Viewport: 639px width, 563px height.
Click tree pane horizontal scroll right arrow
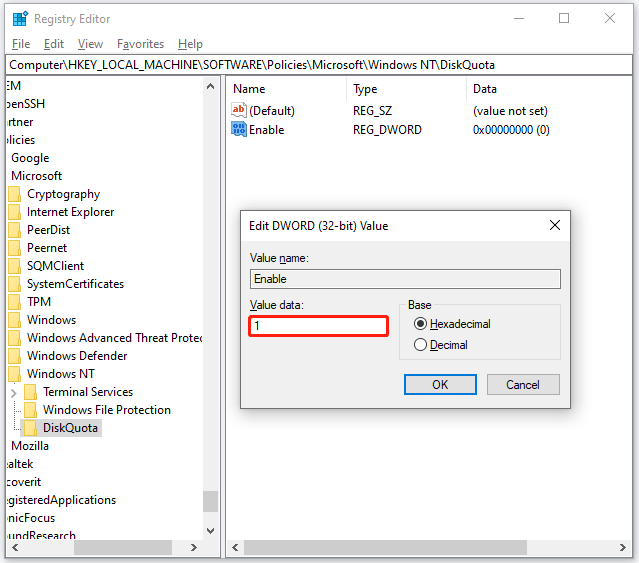coord(194,548)
